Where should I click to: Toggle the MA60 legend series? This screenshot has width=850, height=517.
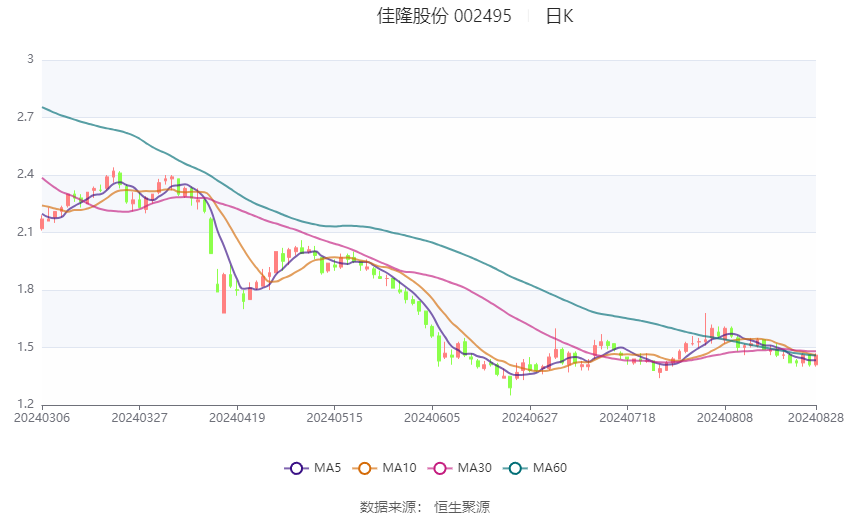535,468
